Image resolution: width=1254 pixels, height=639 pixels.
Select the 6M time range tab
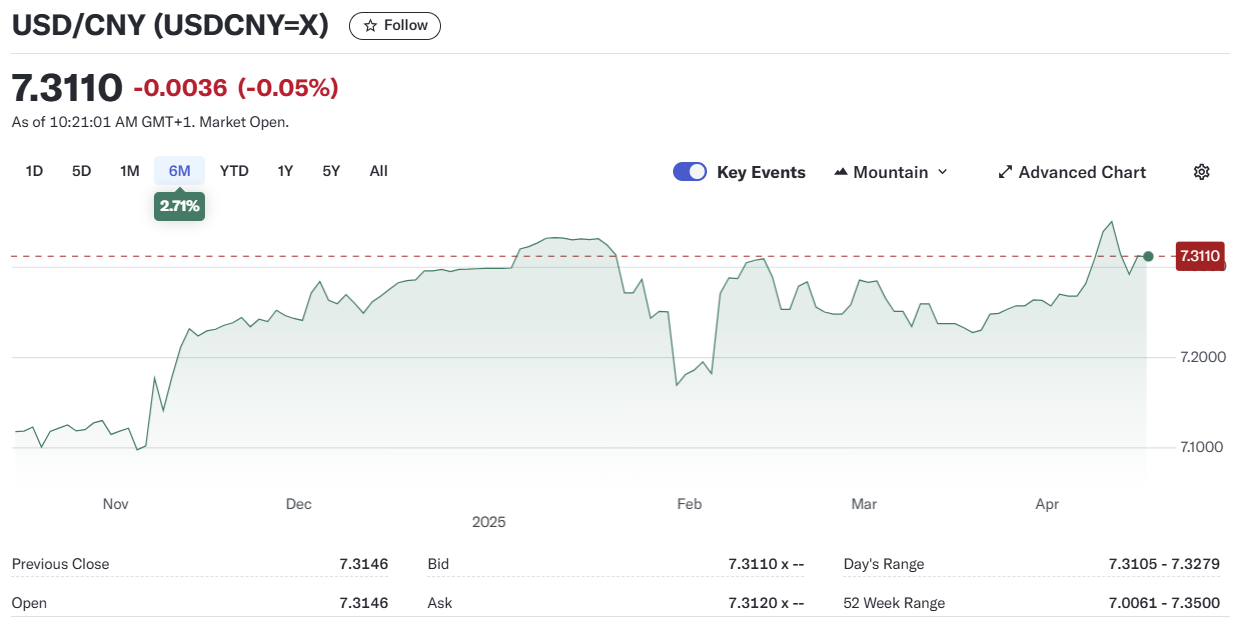tap(179, 171)
